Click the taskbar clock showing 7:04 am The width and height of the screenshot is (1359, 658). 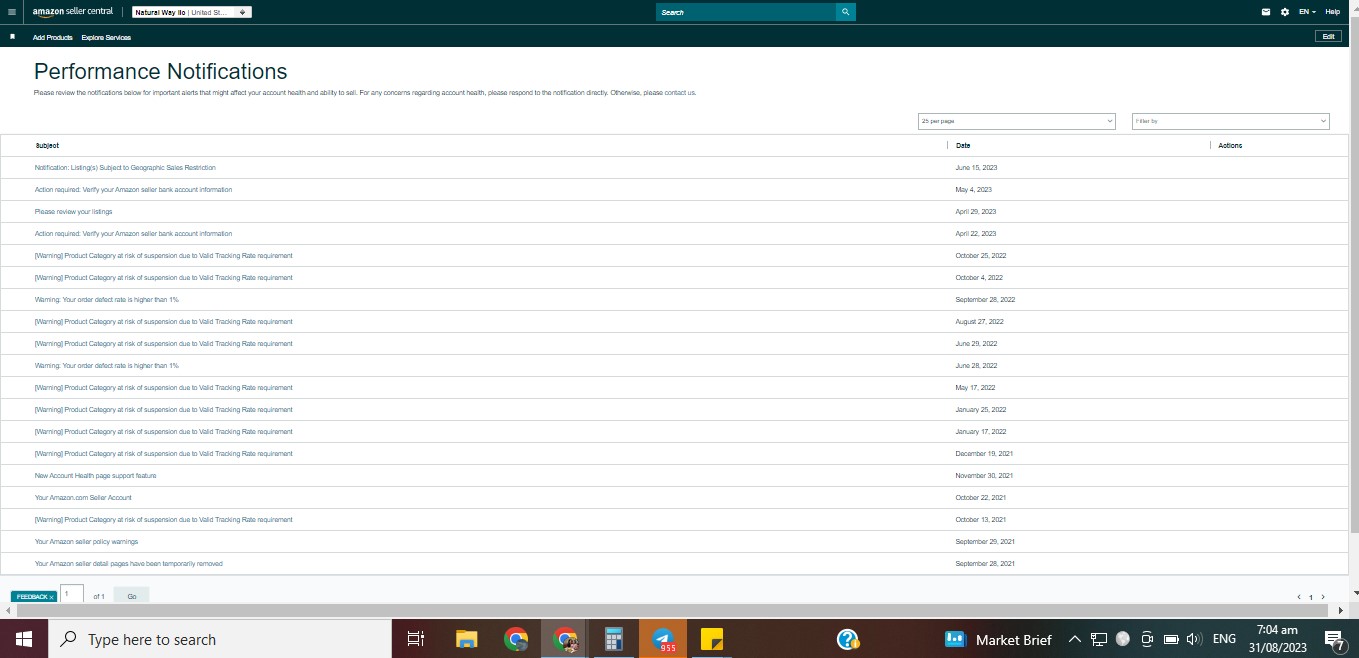(x=1277, y=639)
